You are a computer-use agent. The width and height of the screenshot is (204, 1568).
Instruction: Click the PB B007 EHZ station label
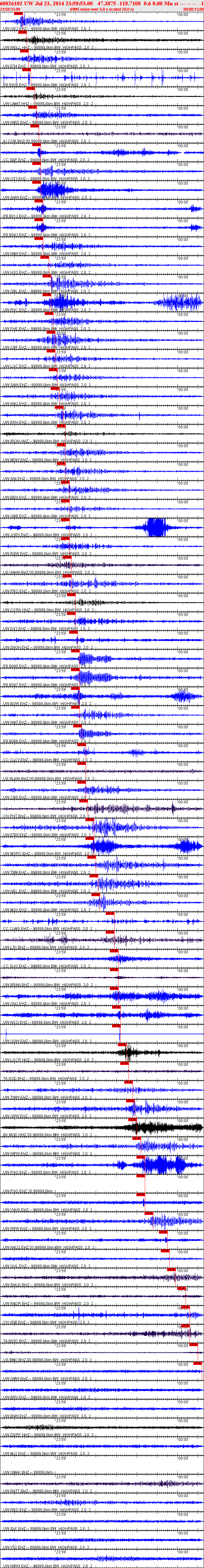[47, 685]
